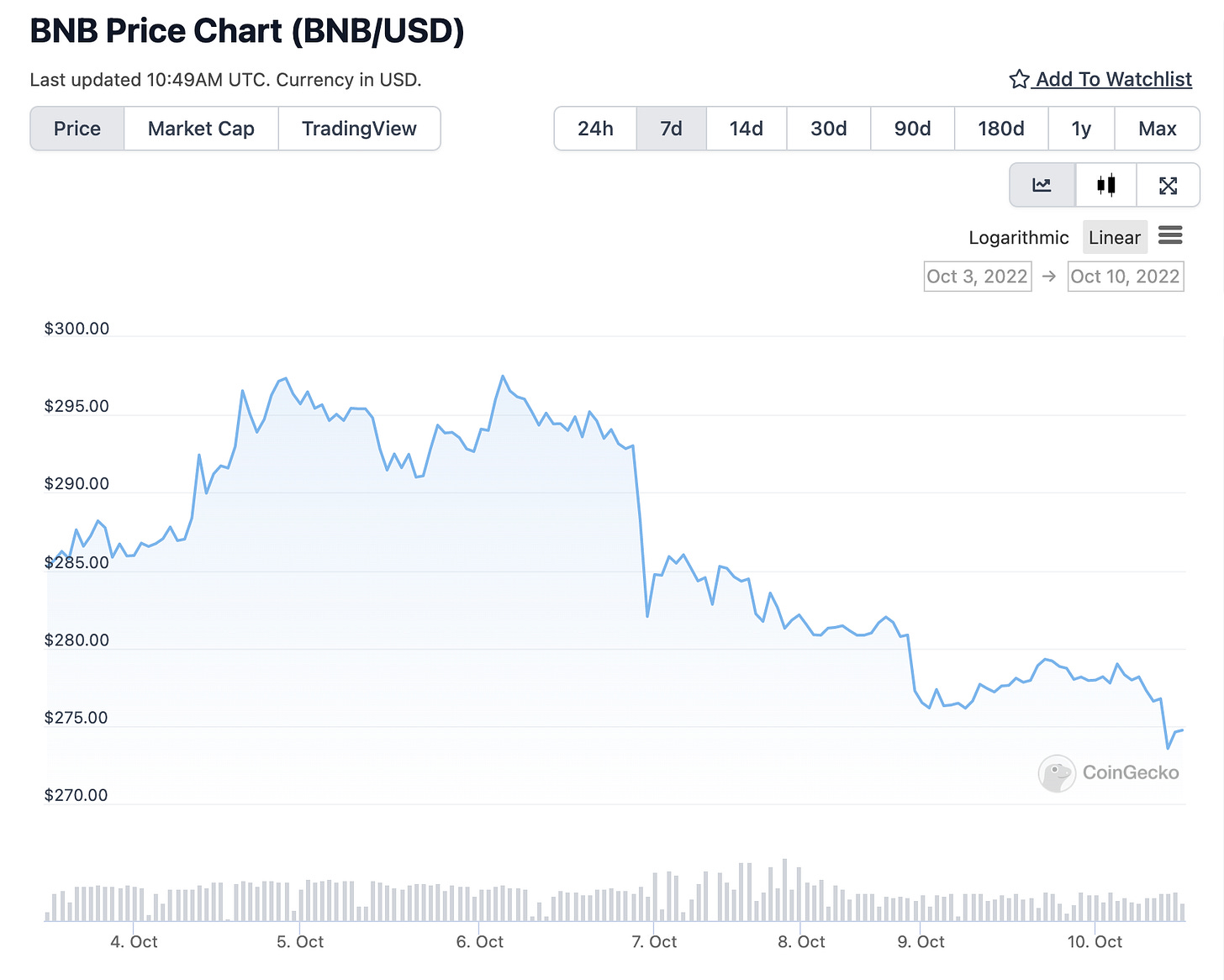Select the Price tab
The width and height of the screenshot is (1224, 980).
[x=77, y=129]
